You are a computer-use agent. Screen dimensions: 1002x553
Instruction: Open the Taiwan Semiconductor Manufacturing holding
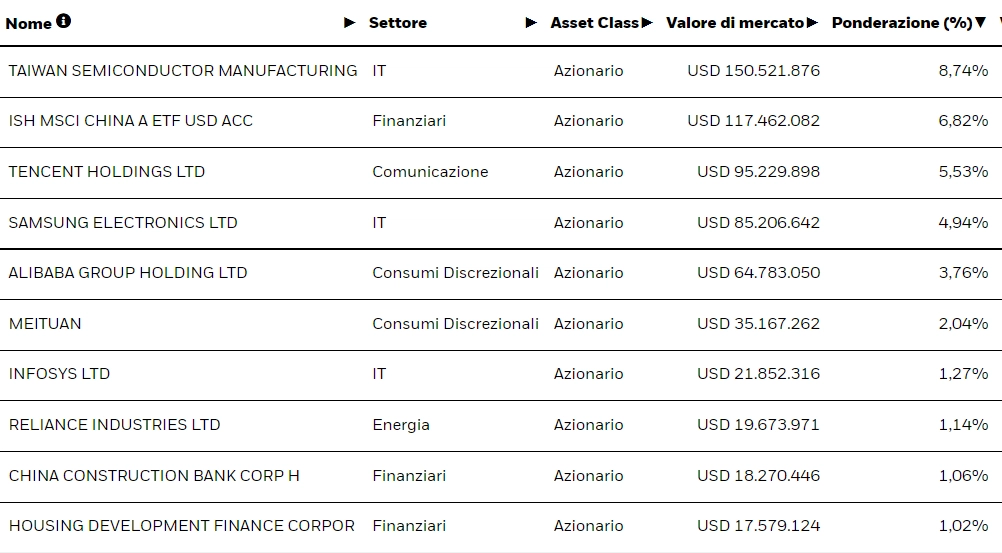coord(182,71)
